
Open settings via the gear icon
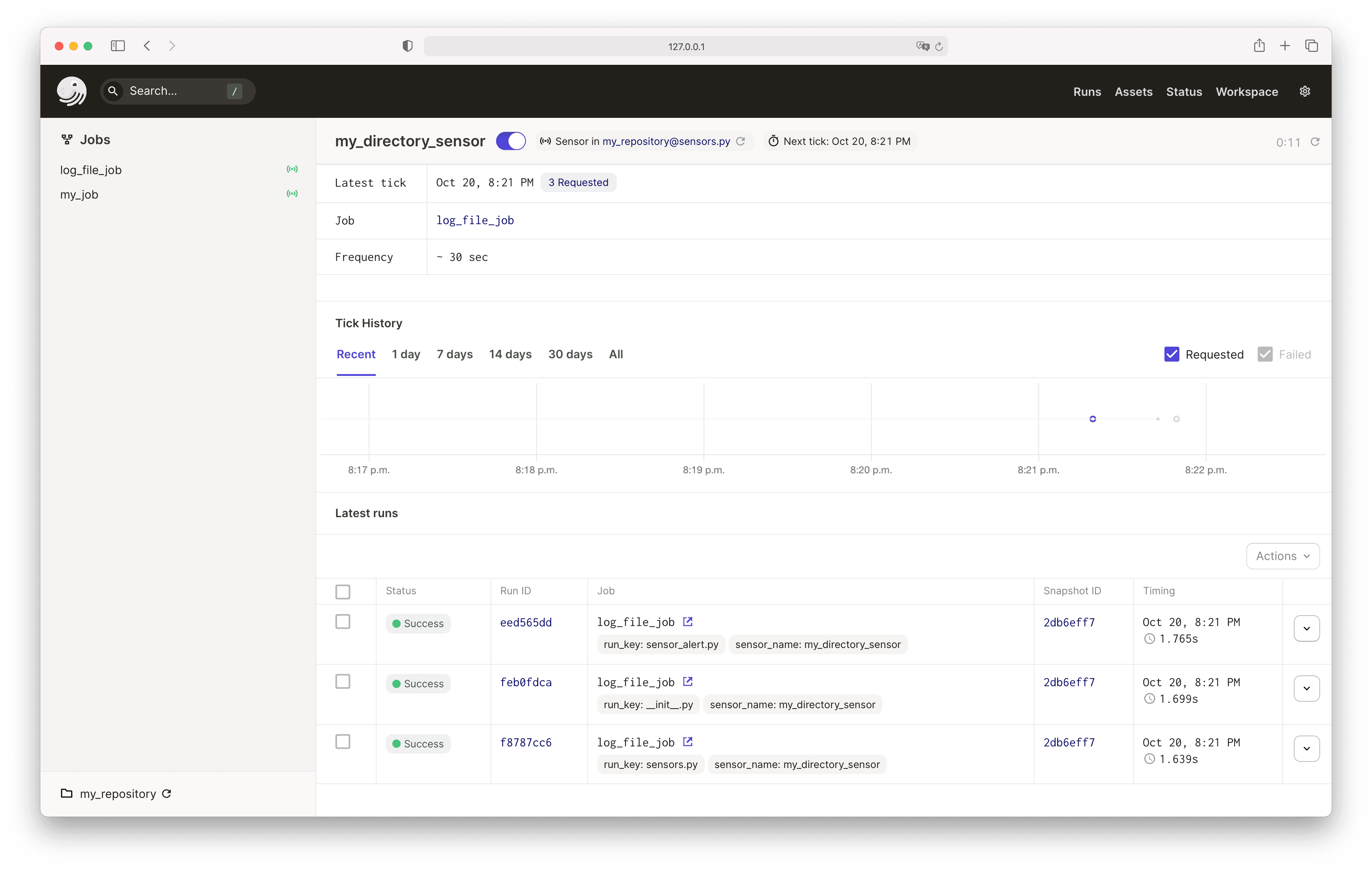coord(1305,91)
